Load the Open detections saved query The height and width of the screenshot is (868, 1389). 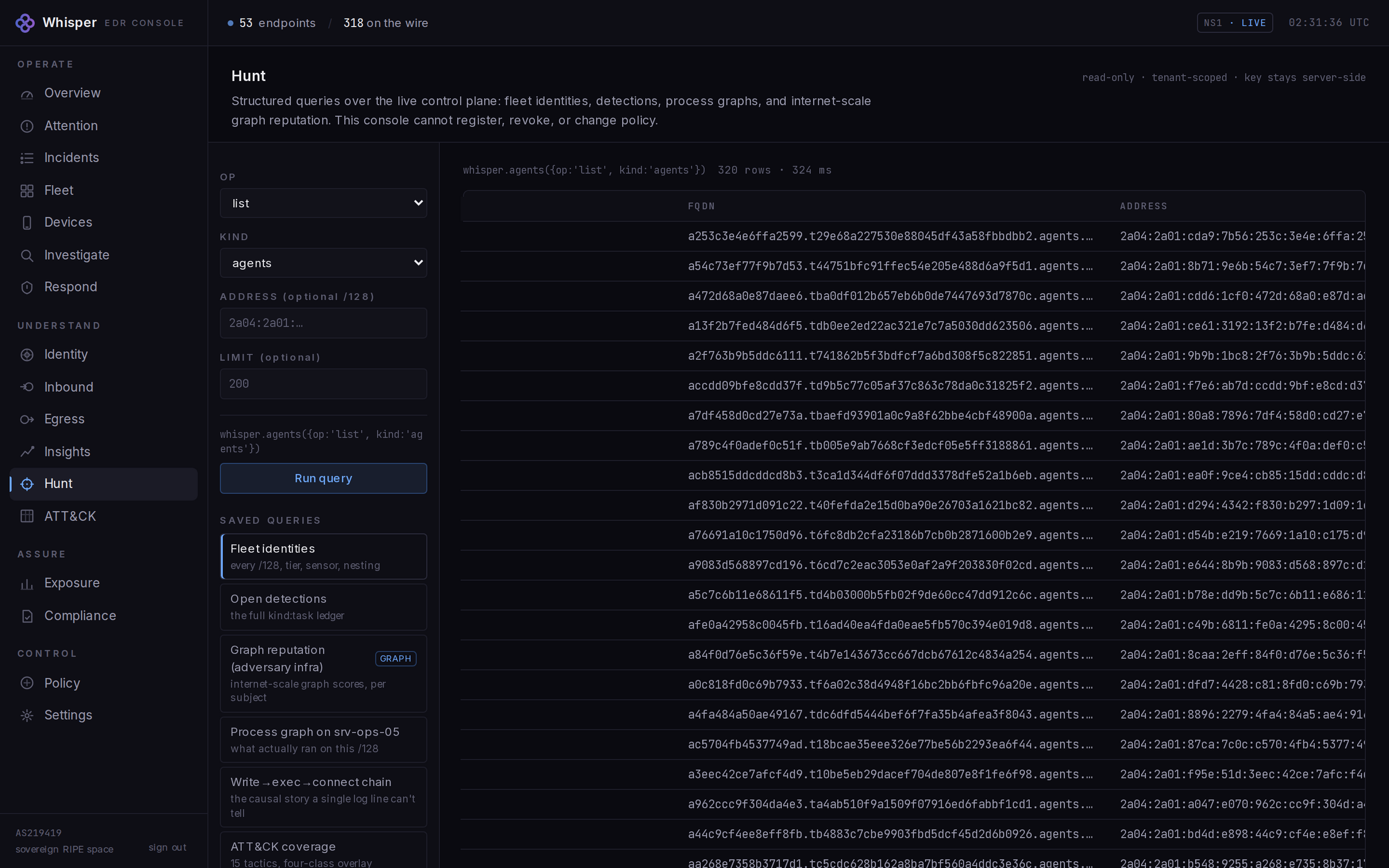[x=324, y=607]
